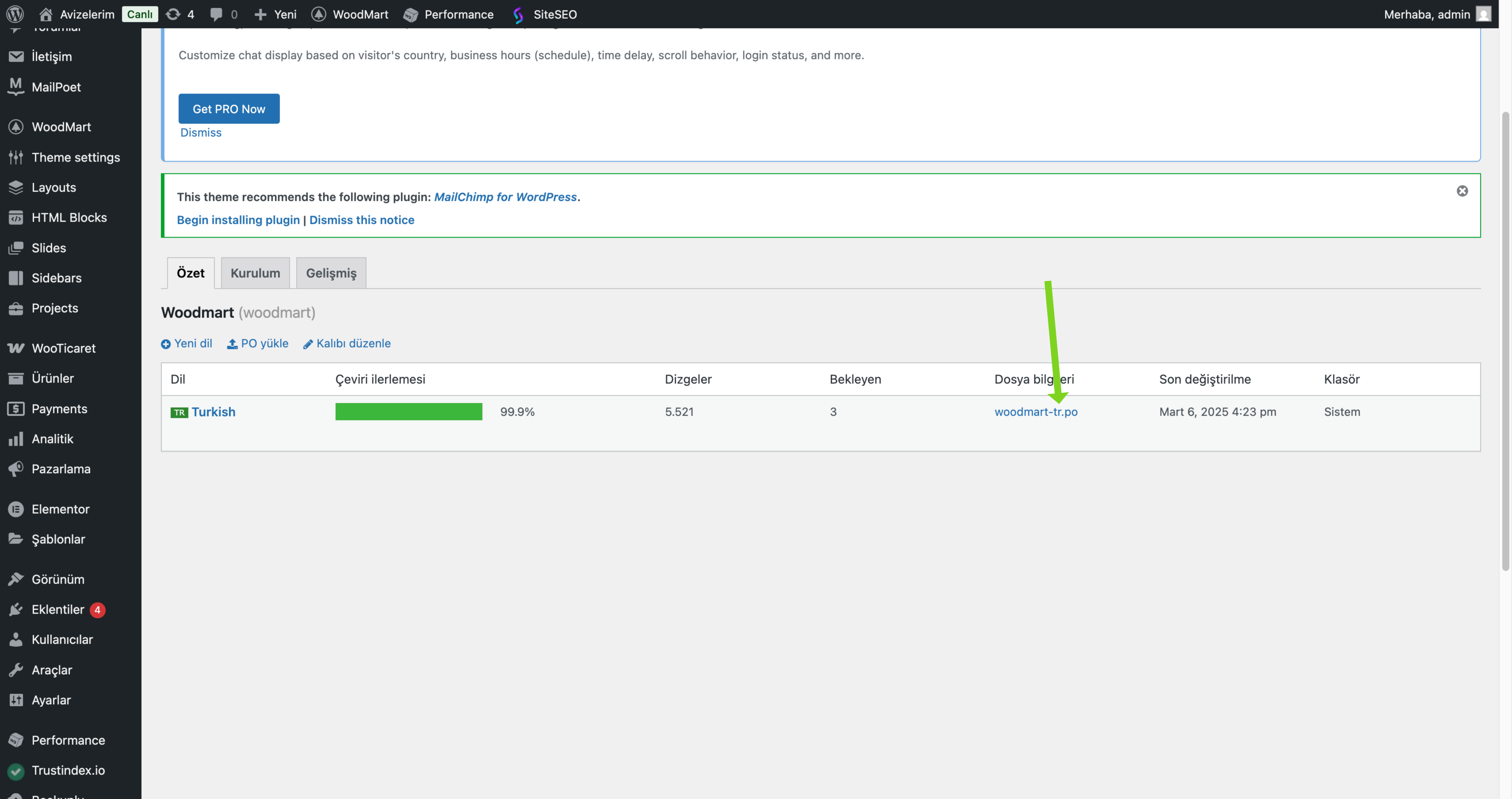
Task: Open the Performance menu in admin bar
Action: click(x=449, y=14)
